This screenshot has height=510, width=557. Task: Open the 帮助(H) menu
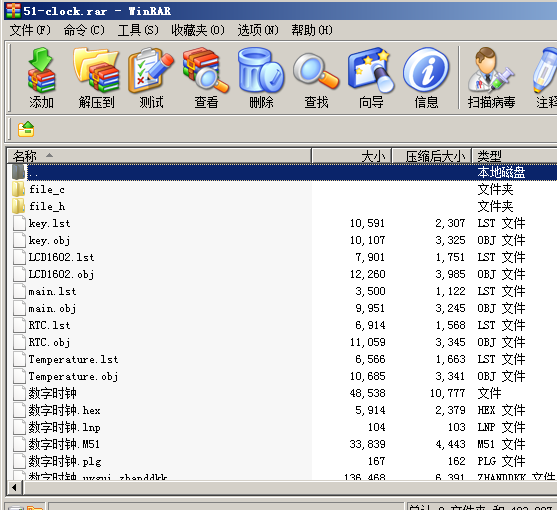(x=312, y=30)
